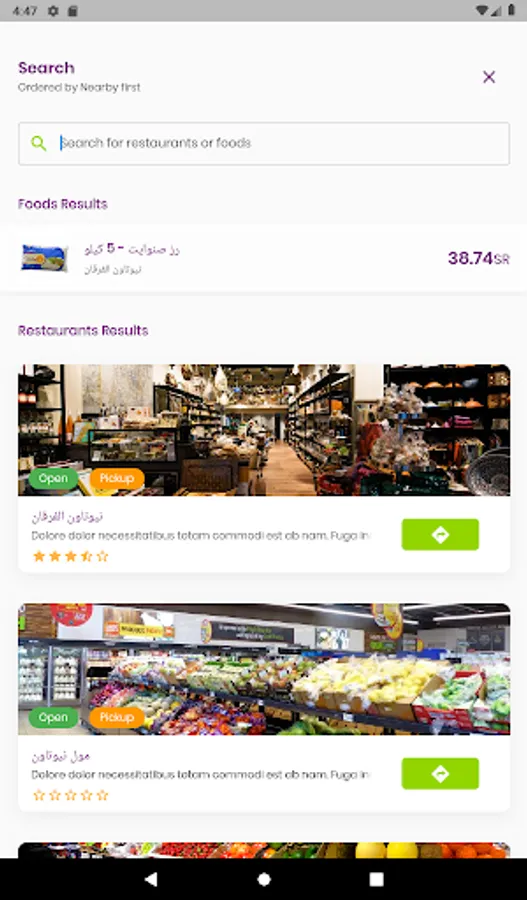The image size is (527, 900).
Task: Close the Search screen with X icon
Action: 489,77
